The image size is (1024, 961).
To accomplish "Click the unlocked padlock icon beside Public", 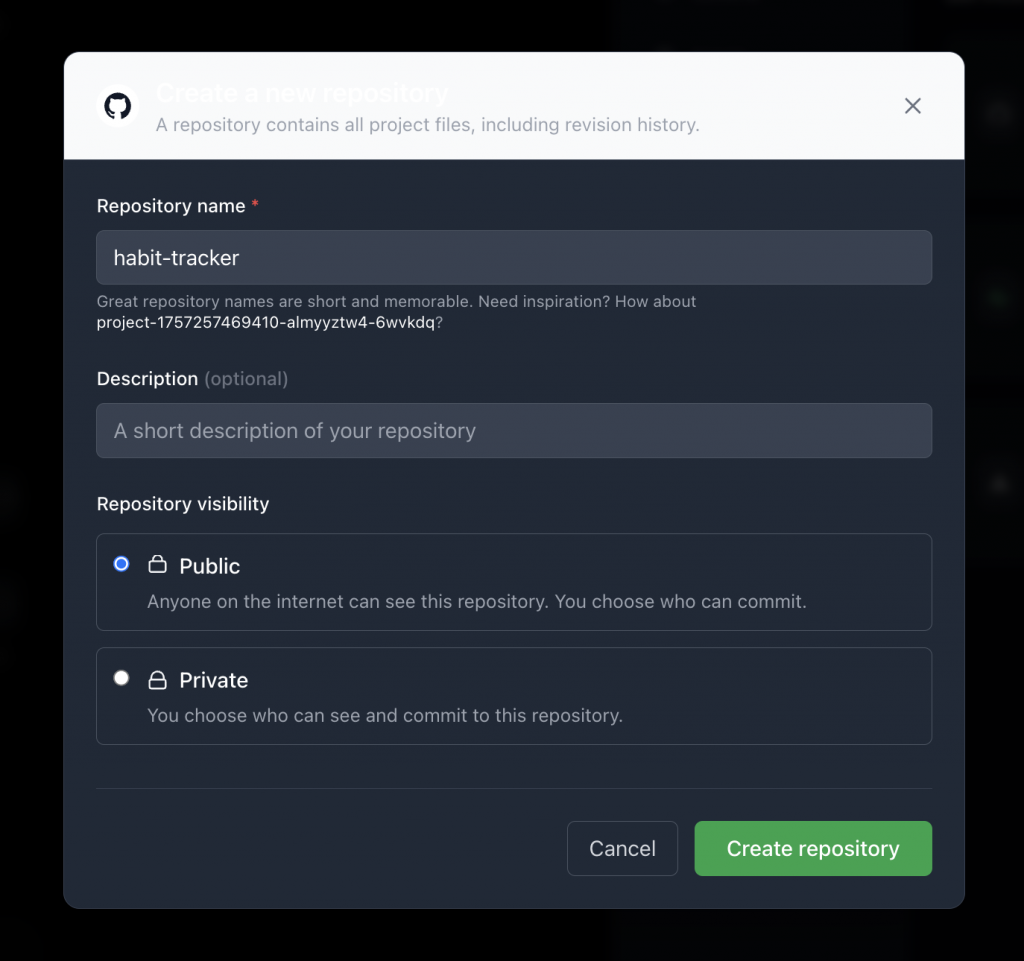I will point(157,565).
